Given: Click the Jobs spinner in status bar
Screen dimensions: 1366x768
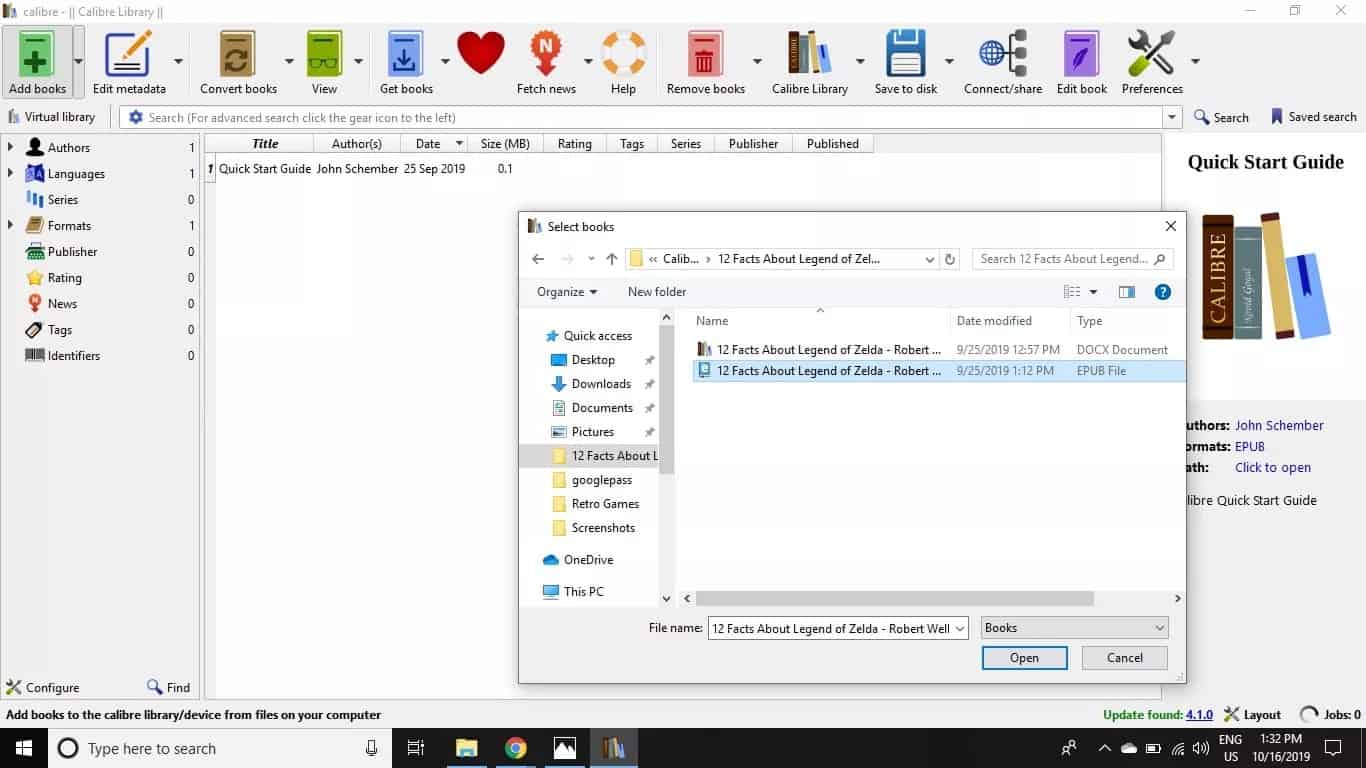Looking at the screenshot, I should [x=1308, y=715].
